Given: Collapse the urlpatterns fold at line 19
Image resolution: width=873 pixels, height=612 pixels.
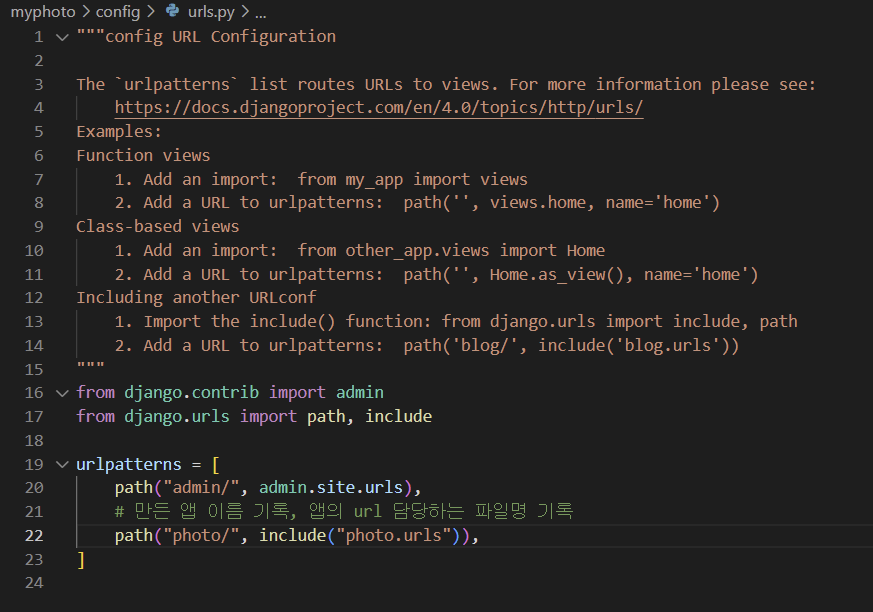Looking at the screenshot, I should click(x=62, y=464).
